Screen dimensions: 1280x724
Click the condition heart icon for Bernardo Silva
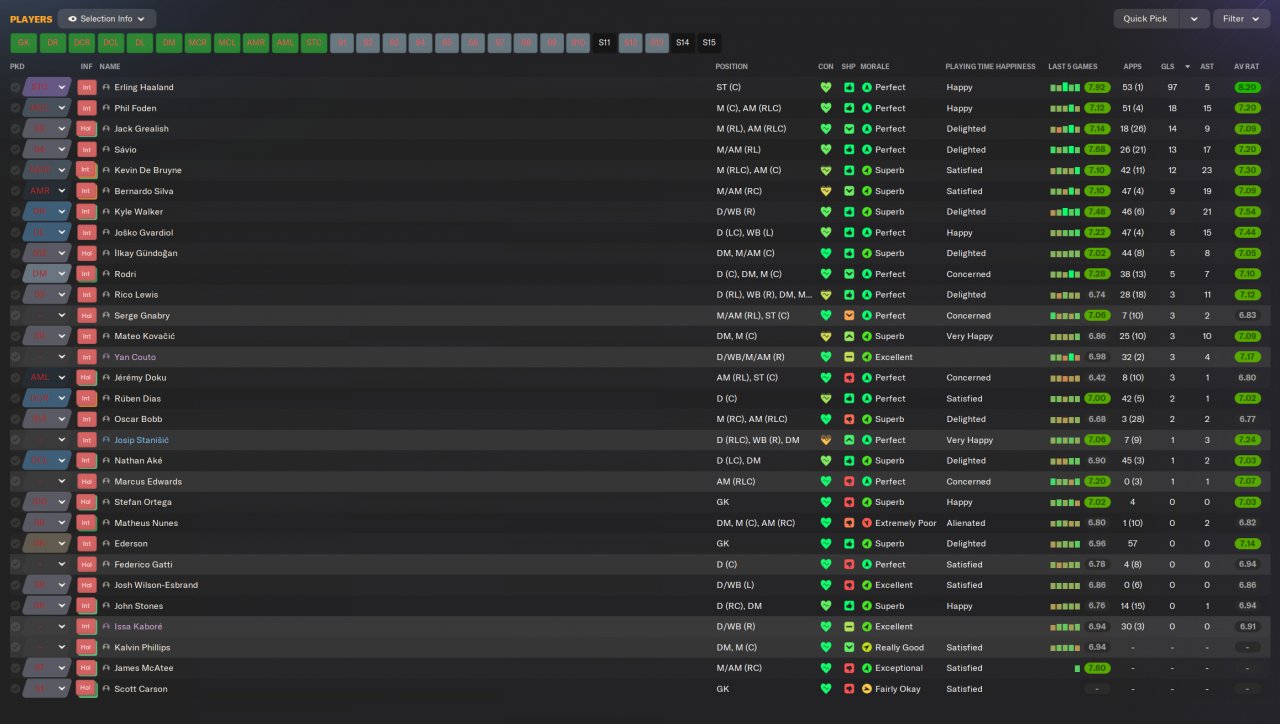826,191
